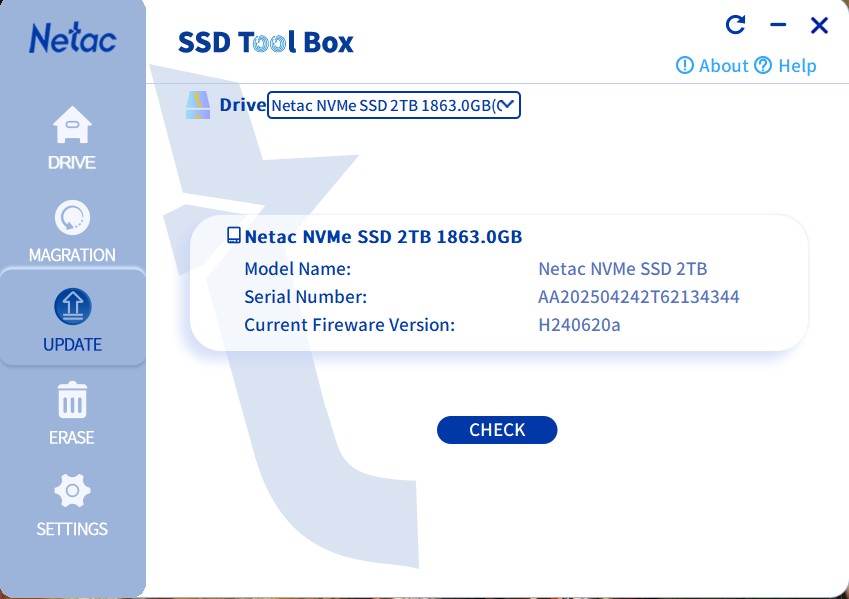This screenshot has height=599, width=849.
Task: Open the DRIVE section house icon
Action: [72, 125]
